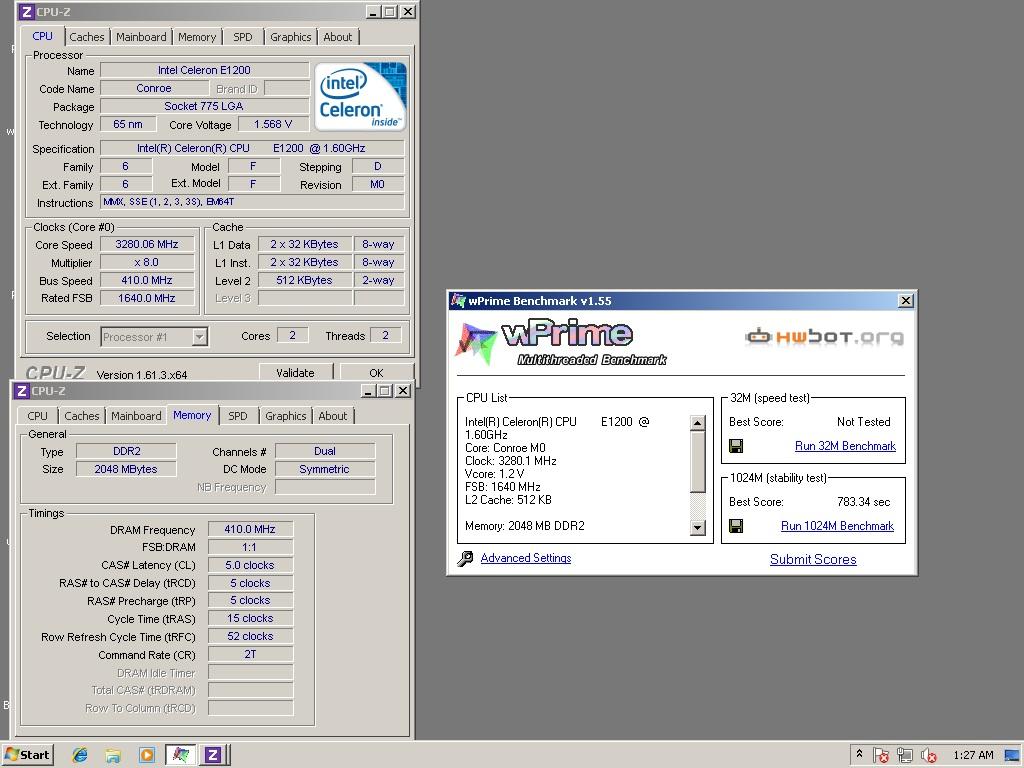The width and height of the screenshot is (1024, 768).
Task: Select Caches tab in lower CPU-Z window
Action: [x=82, y=416]
